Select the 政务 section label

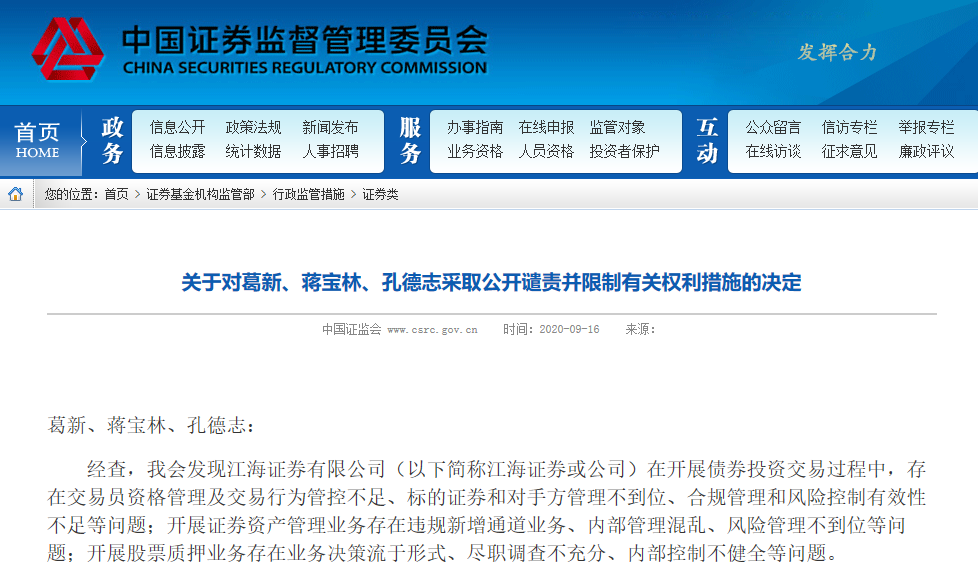[112, 141]
